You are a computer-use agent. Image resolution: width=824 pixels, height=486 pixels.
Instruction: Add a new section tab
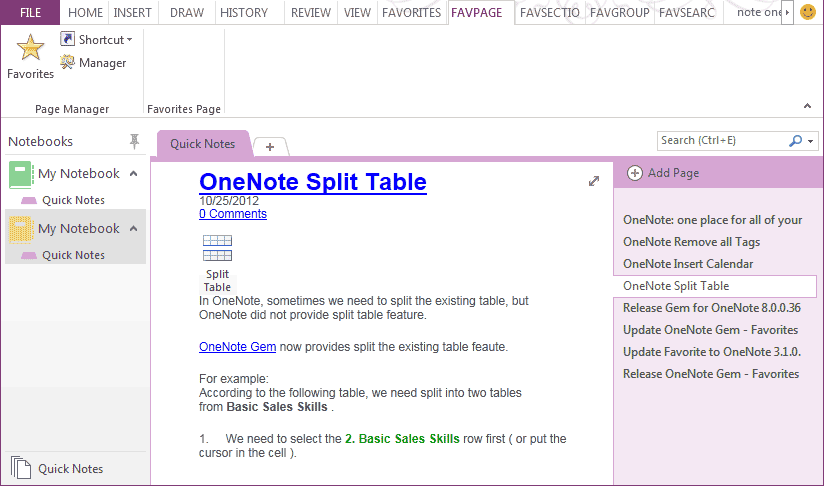(270, 147)
